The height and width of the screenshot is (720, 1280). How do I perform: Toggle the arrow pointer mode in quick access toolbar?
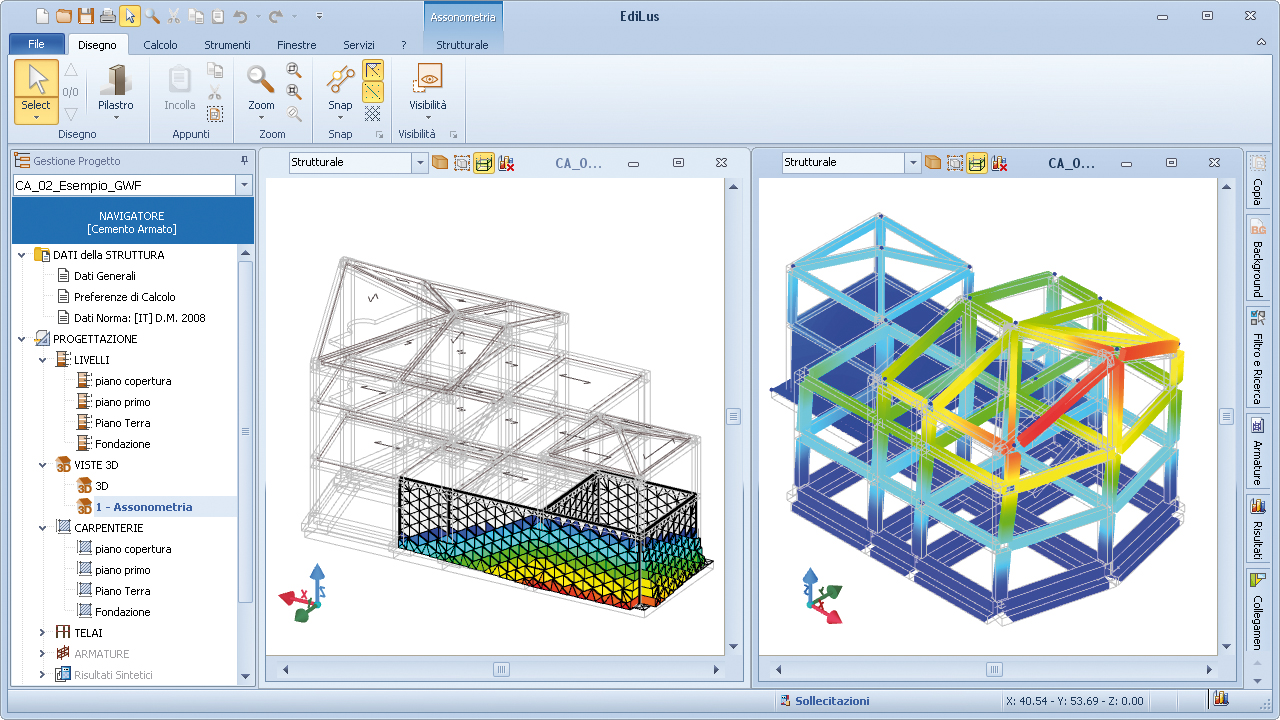tap(129, 15)
